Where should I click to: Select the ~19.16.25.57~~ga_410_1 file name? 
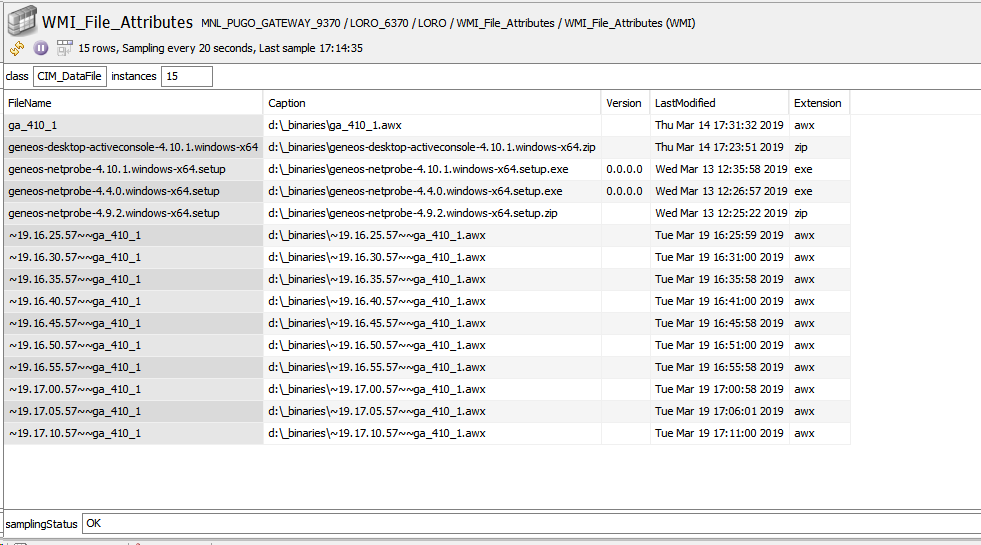click(133, 235)
